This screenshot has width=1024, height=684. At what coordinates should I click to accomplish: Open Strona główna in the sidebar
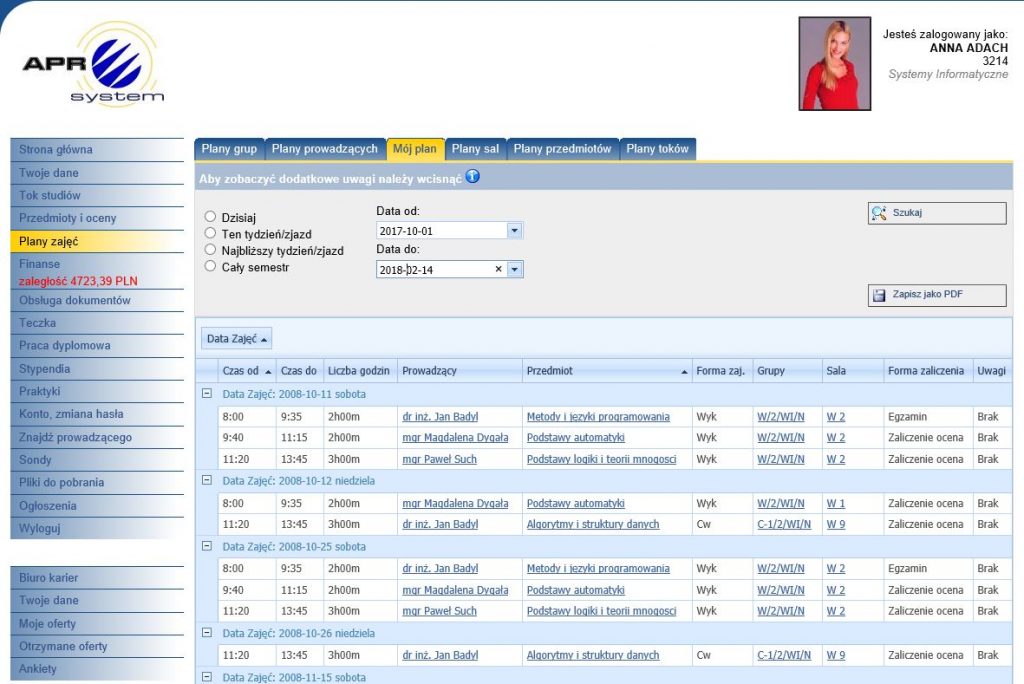click(x=97, y=150)
